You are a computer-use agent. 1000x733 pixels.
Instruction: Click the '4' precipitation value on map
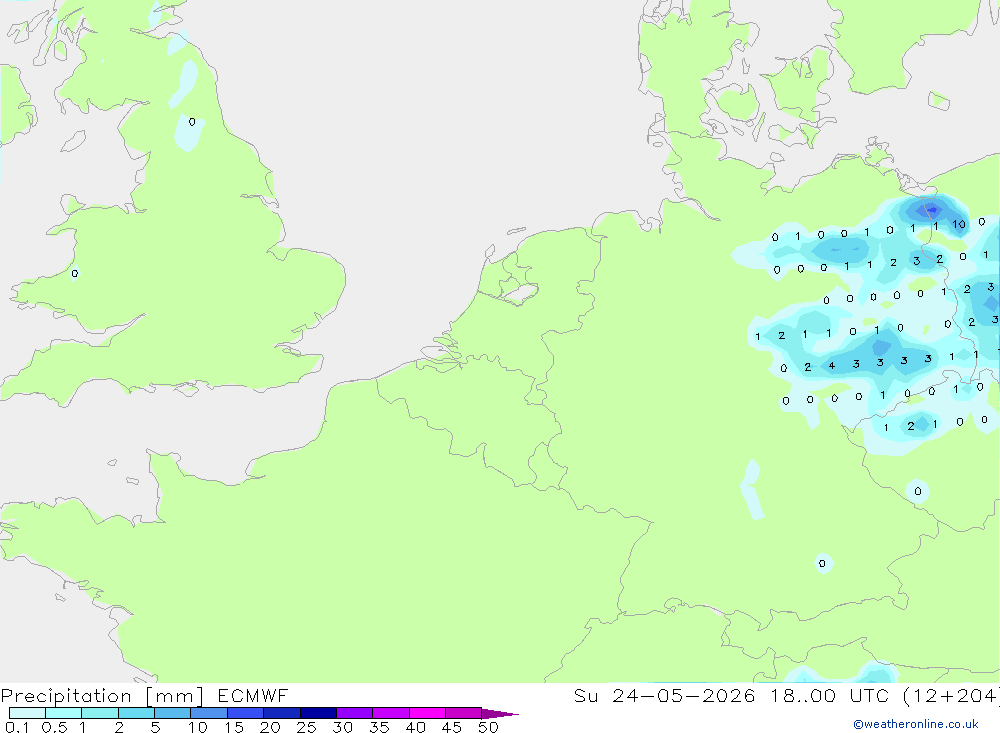coord(832,366)
